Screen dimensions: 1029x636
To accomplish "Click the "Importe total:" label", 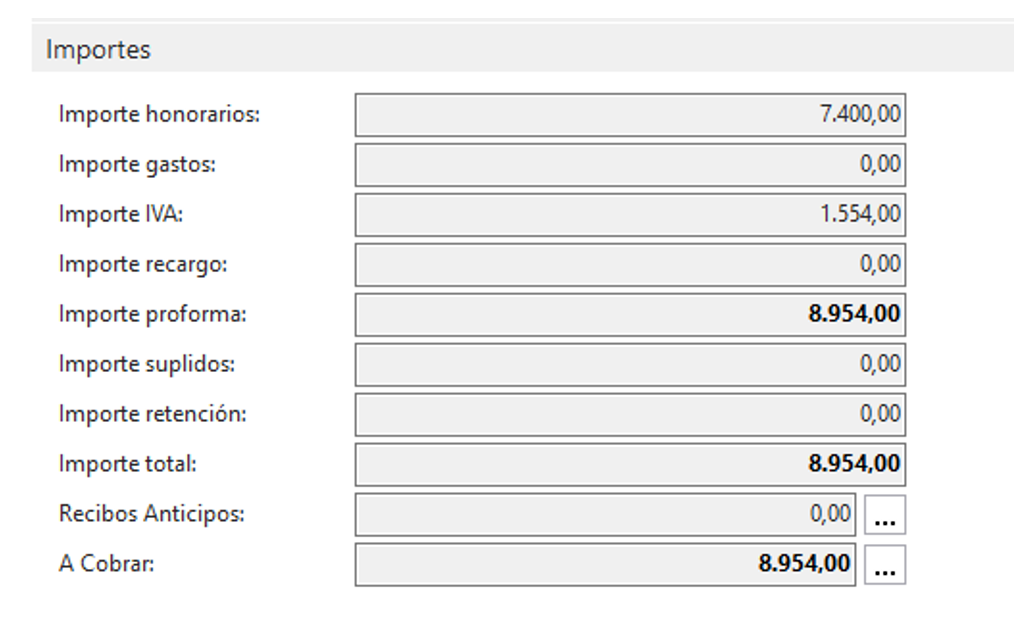I will pos(127,465).
